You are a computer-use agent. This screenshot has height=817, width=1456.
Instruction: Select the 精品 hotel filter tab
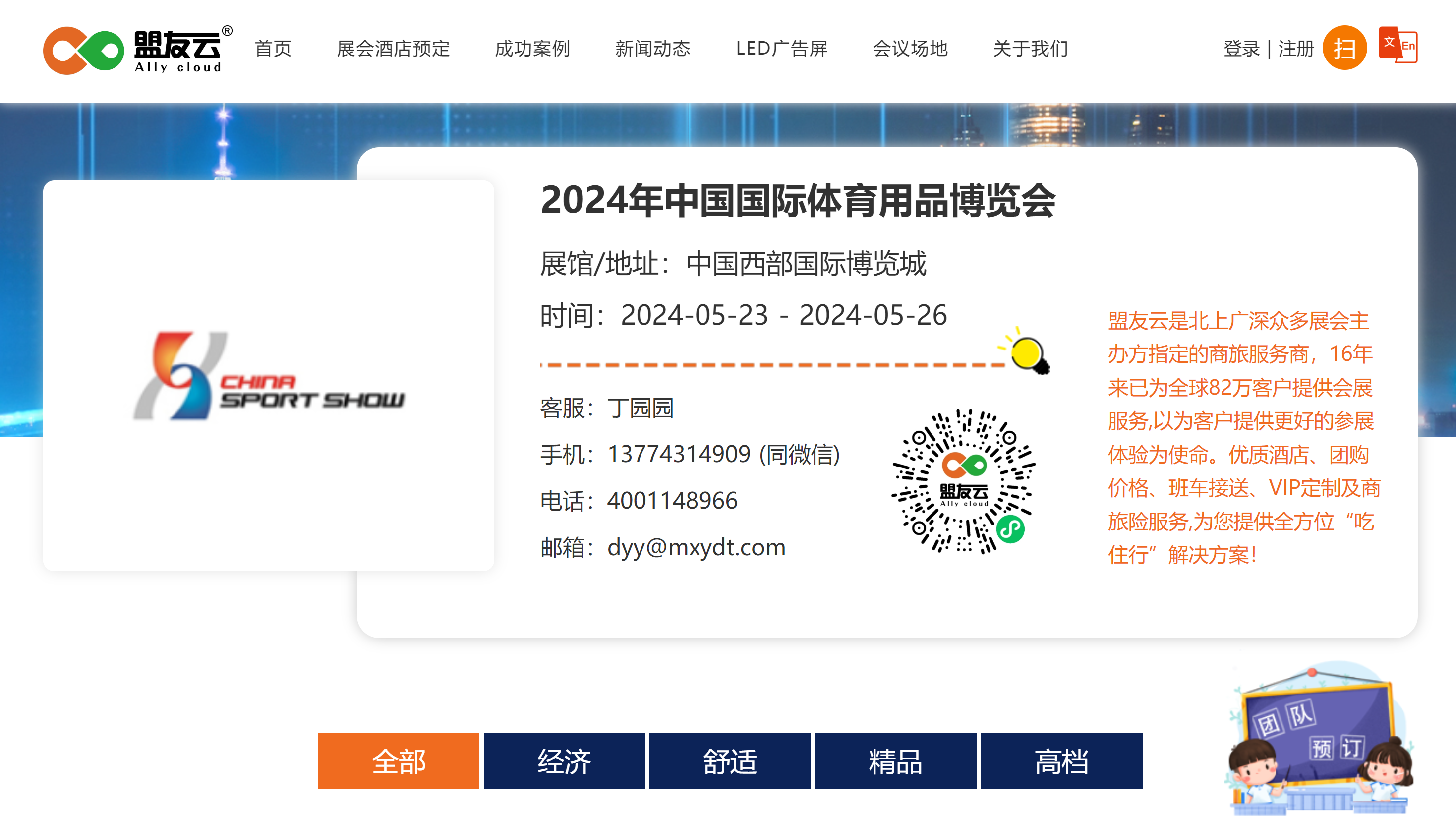(x=895, y=760)
